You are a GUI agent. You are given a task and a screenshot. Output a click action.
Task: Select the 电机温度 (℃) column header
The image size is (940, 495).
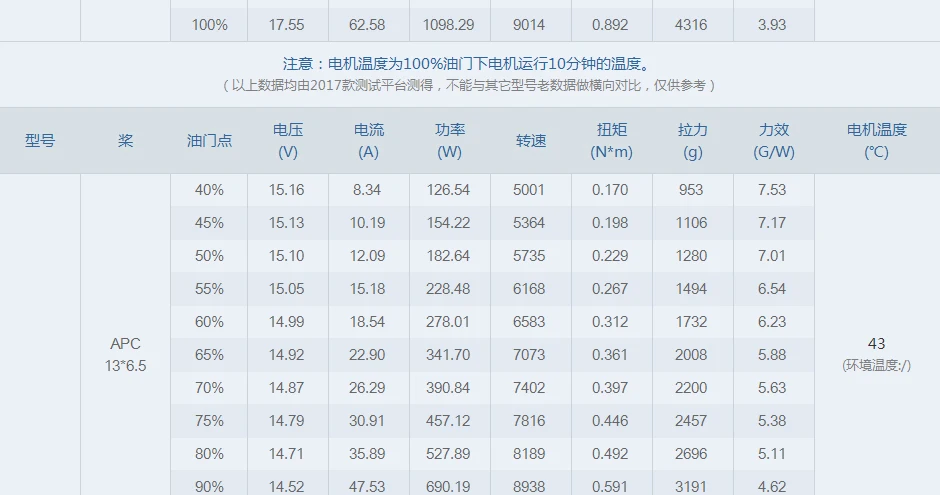876,141
